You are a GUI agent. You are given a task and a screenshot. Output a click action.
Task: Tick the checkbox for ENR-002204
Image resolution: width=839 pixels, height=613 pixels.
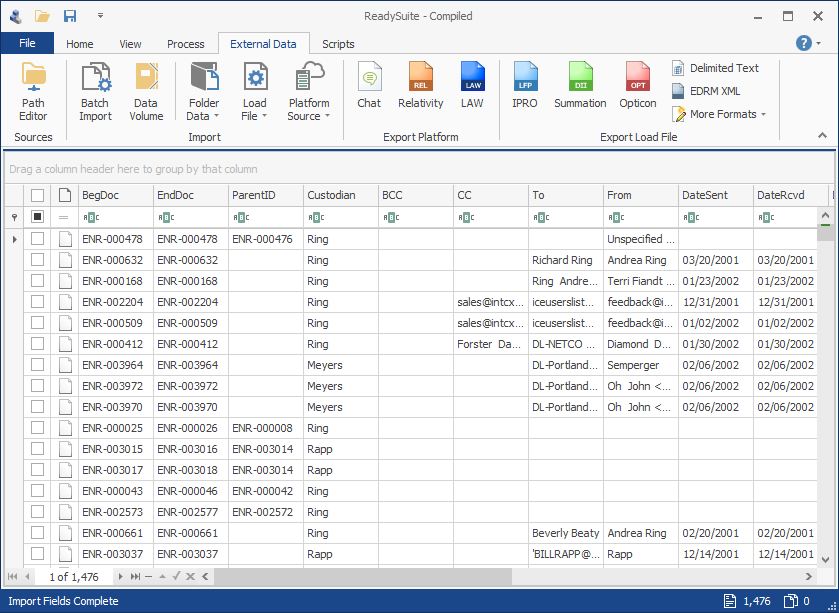[37, 302]
